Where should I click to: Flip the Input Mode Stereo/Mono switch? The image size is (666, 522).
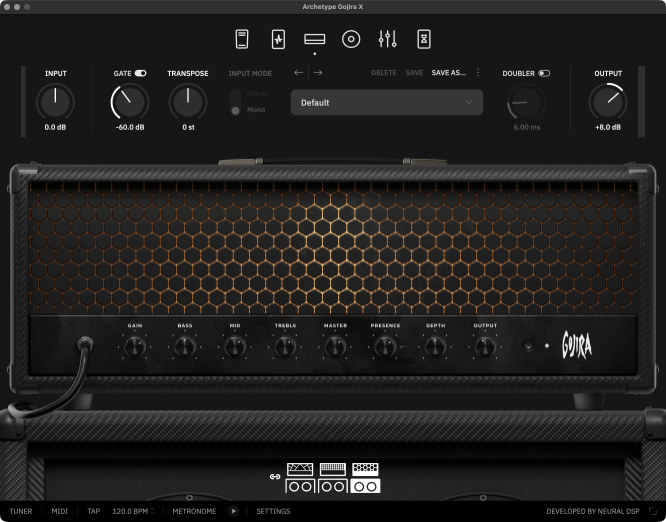(x=235, y=102)
